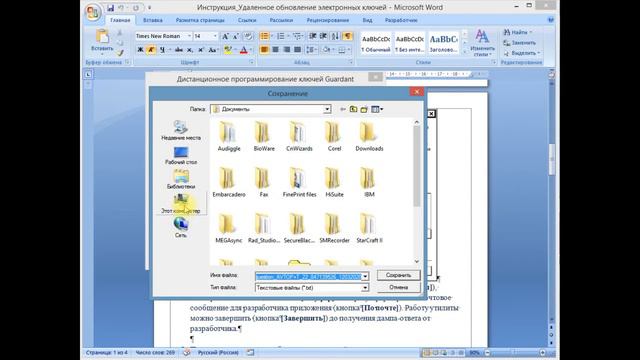Click the Отмена button
This screenshot has height=360, width=640.
(398, 287)
